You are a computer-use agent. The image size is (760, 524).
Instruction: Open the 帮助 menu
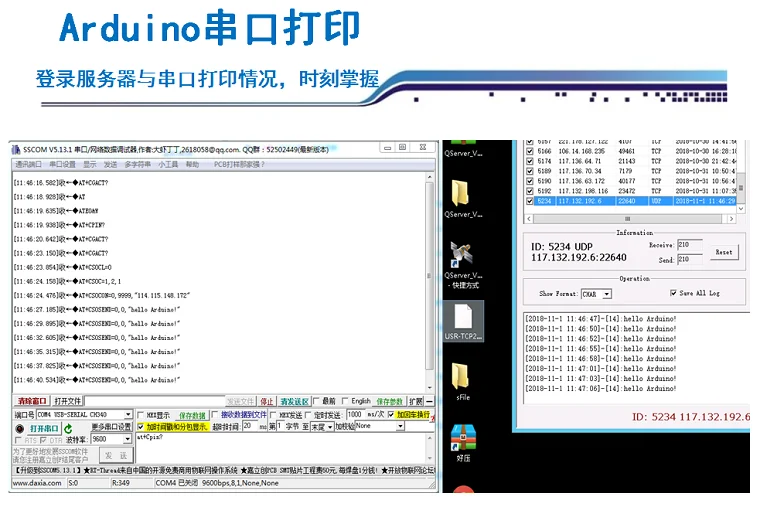192,164
